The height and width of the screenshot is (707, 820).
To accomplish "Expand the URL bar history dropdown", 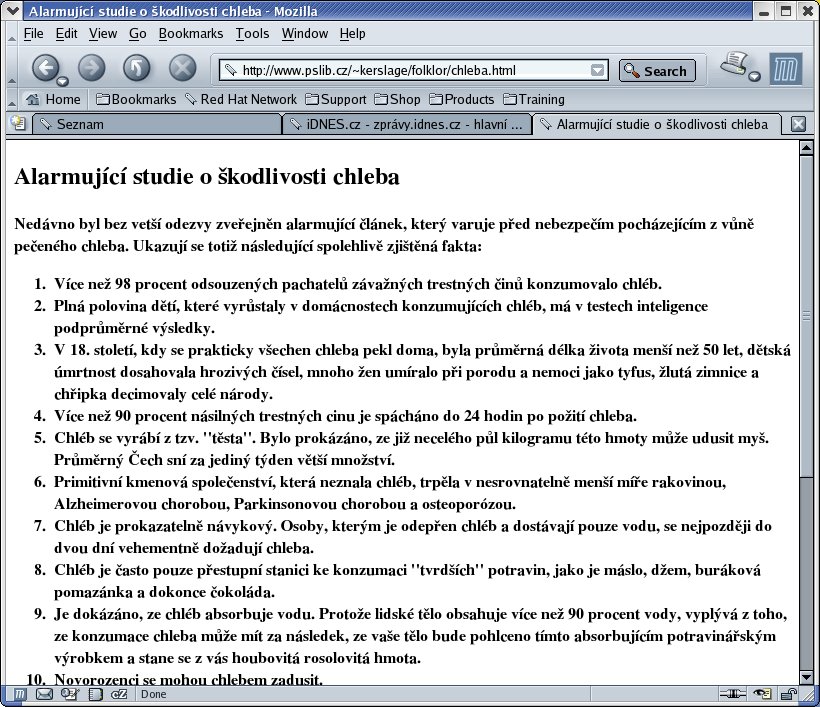I will pos(597,70).
